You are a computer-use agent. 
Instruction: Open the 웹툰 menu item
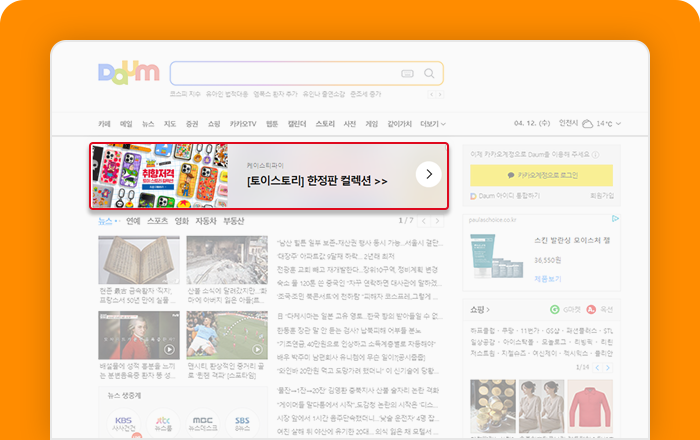pos(272,124)
